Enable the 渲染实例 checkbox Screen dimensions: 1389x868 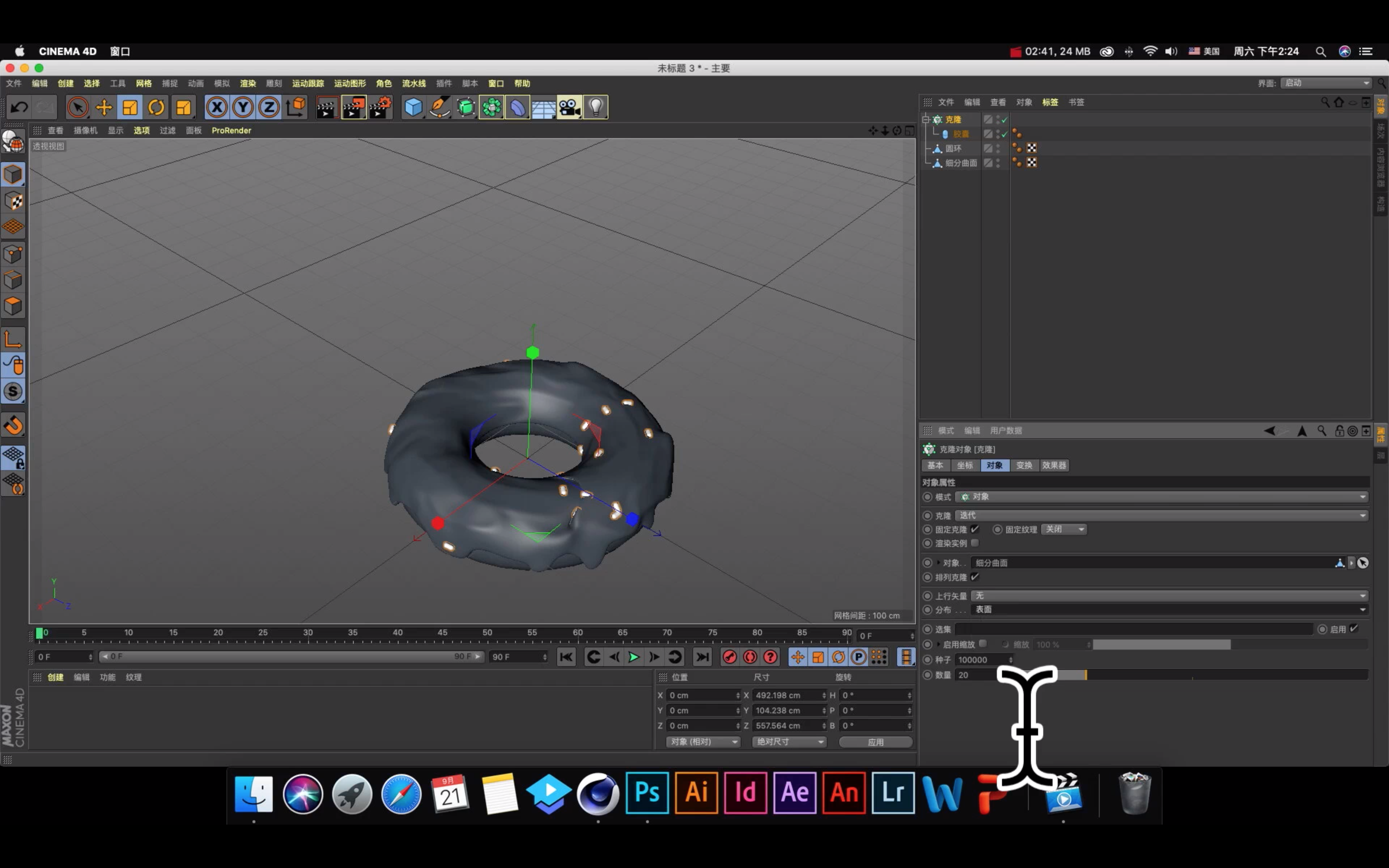[975, 543]
